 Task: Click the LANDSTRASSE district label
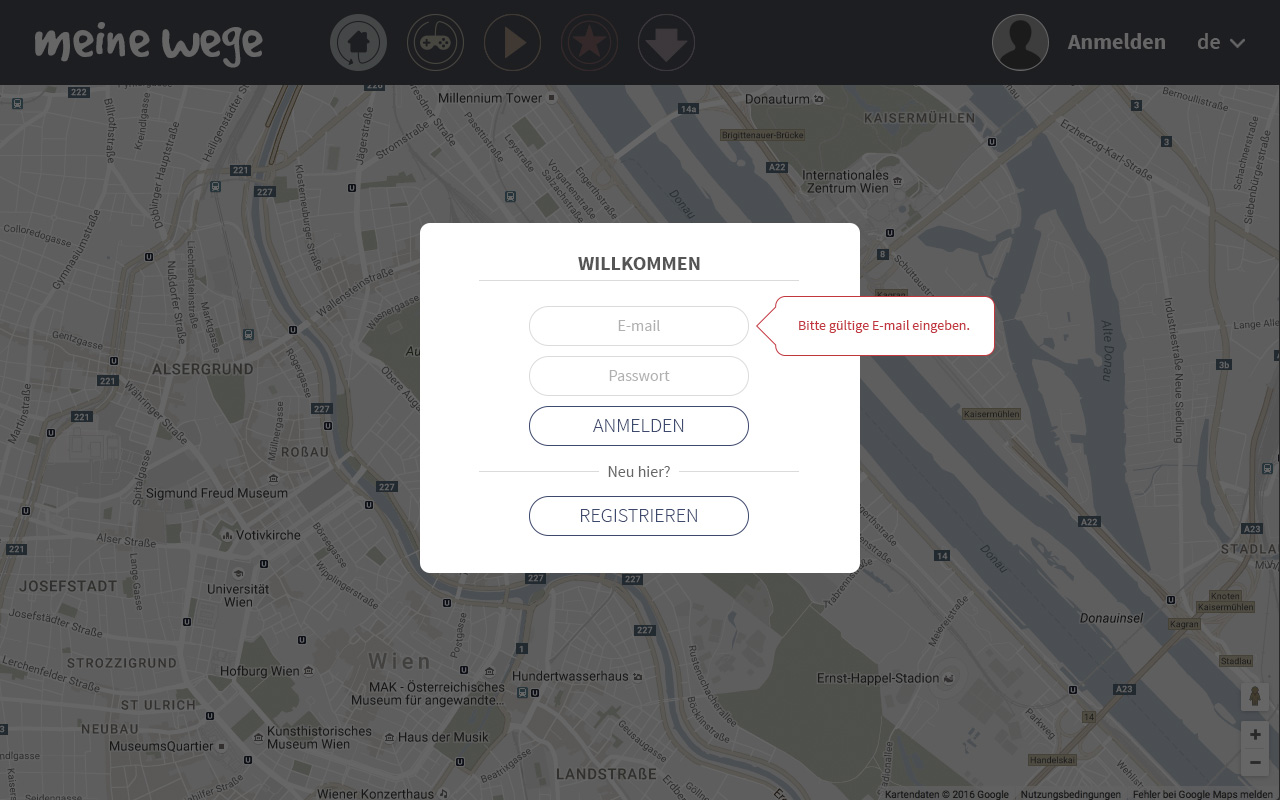coord(606,774)
